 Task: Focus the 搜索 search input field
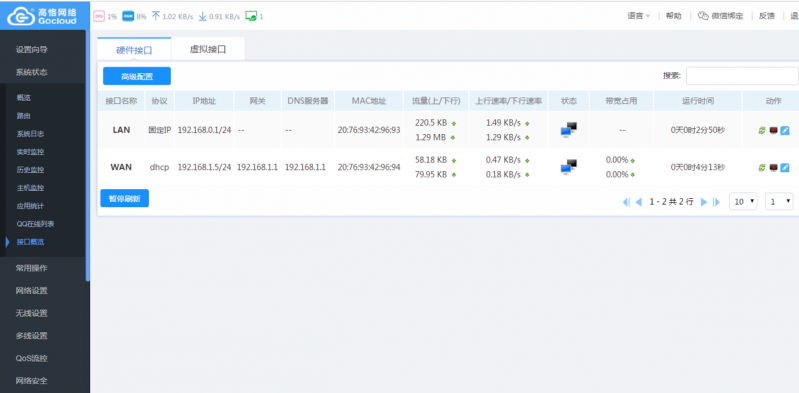(742, 75)
